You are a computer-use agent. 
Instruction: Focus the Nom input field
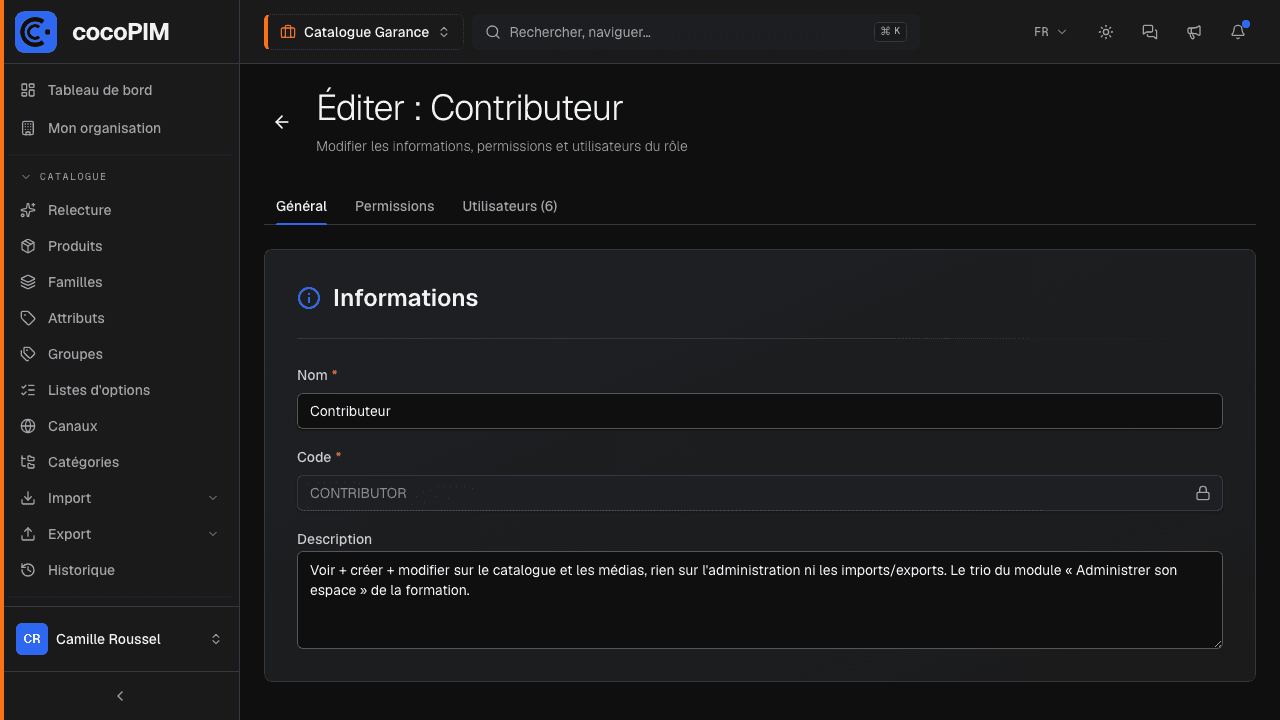[x=760, y=411]
